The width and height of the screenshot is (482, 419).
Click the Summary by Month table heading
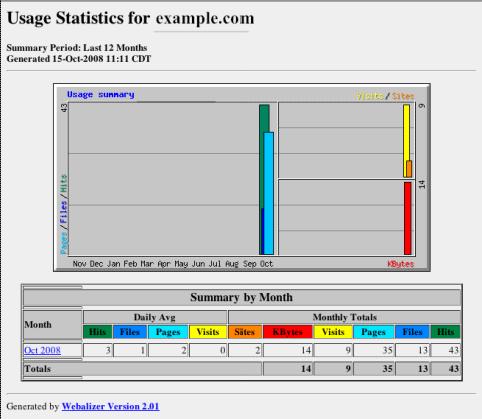coord(241,297)
